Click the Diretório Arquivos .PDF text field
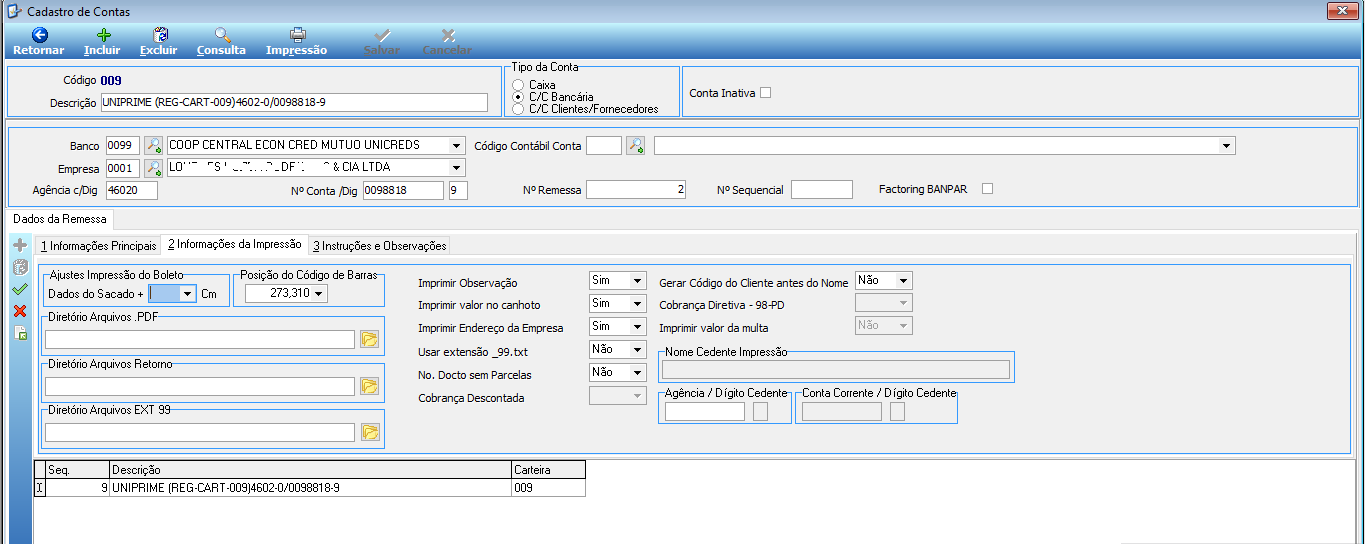Viewport: 1366px width, 544px height. (x=200, y=340)
